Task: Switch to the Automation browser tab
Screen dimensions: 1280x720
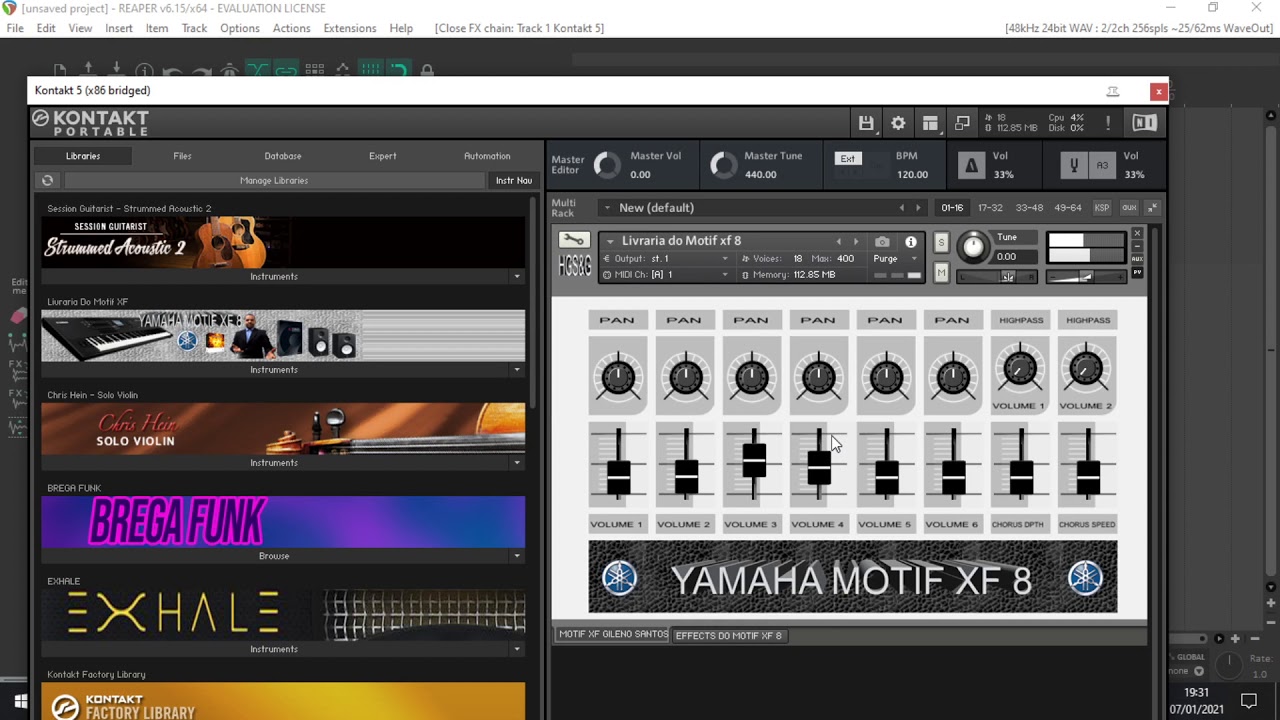Action: point(487,156)
